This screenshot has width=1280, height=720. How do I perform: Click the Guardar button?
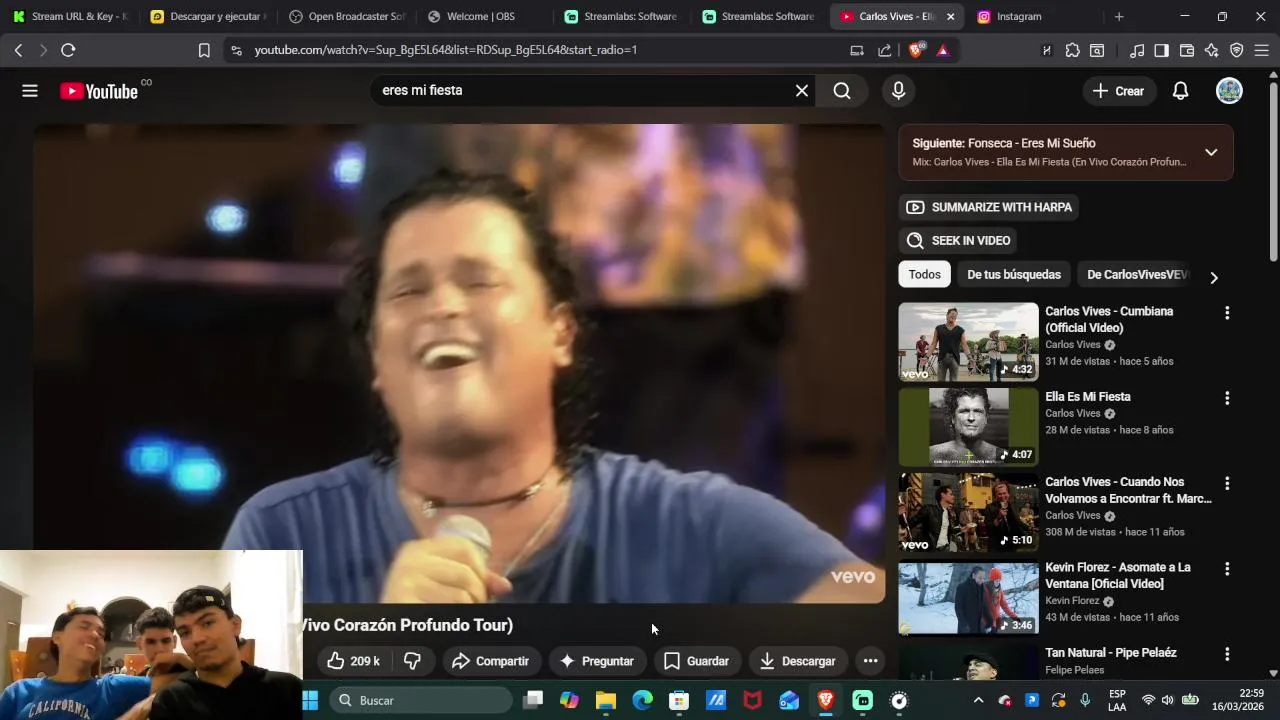click(697, 661)
